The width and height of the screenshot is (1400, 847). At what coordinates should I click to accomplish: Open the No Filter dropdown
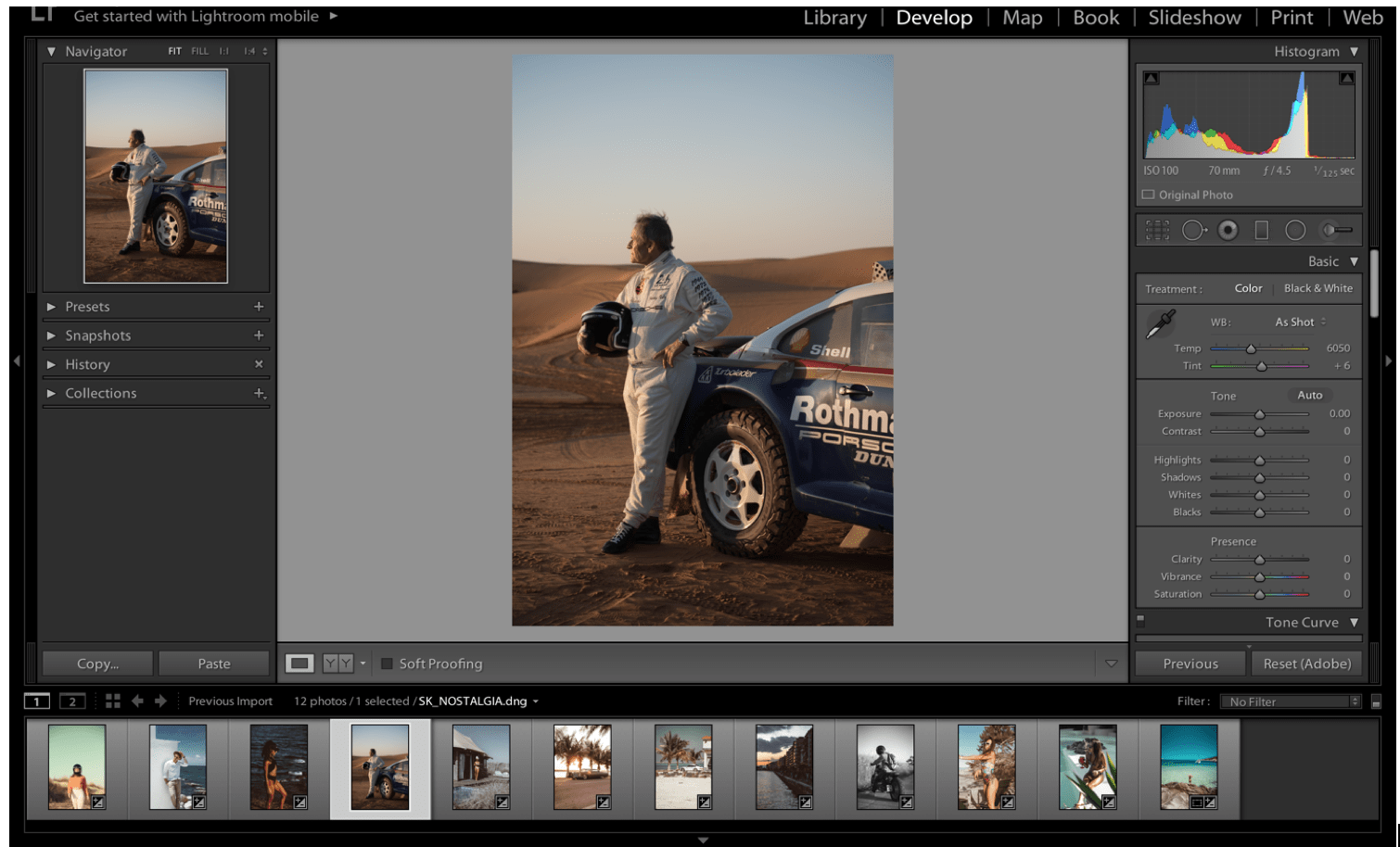(x=1290, y=702)
